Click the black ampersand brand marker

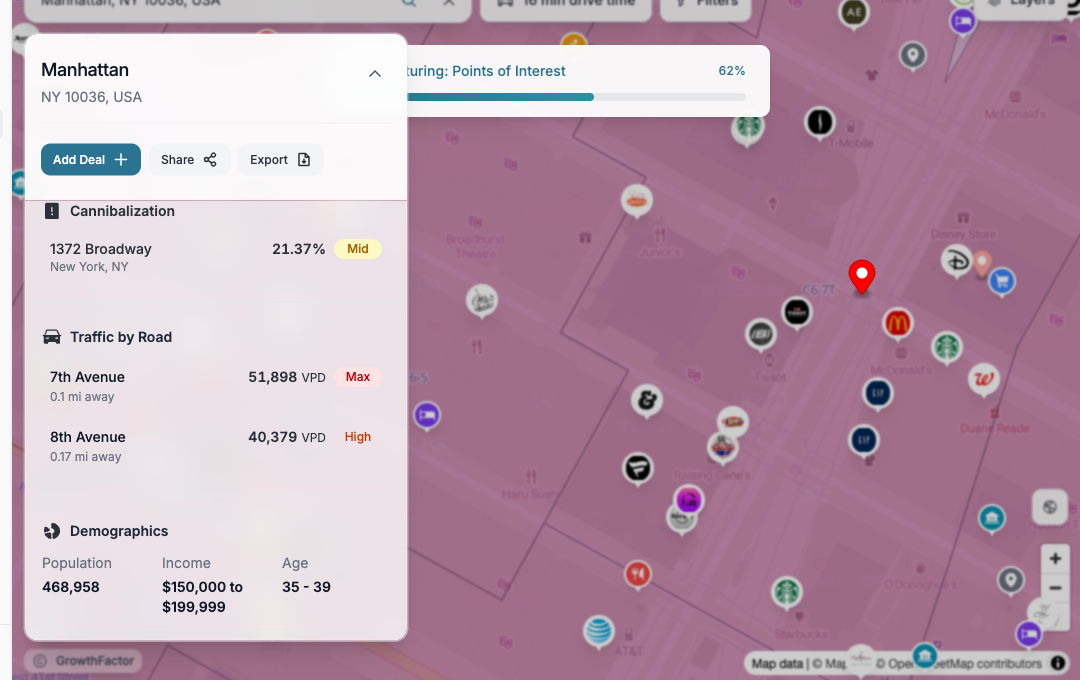[x=647, y=401]
